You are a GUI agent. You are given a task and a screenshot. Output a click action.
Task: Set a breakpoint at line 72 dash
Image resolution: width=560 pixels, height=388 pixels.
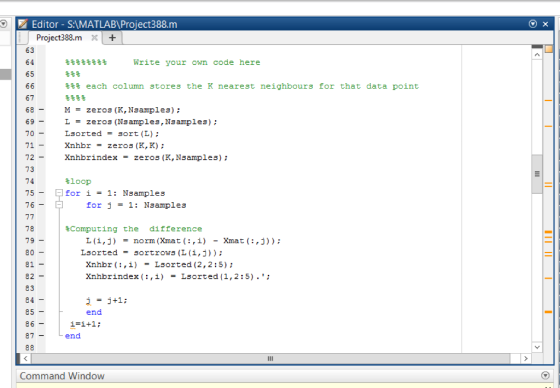(x=41, y=158)
